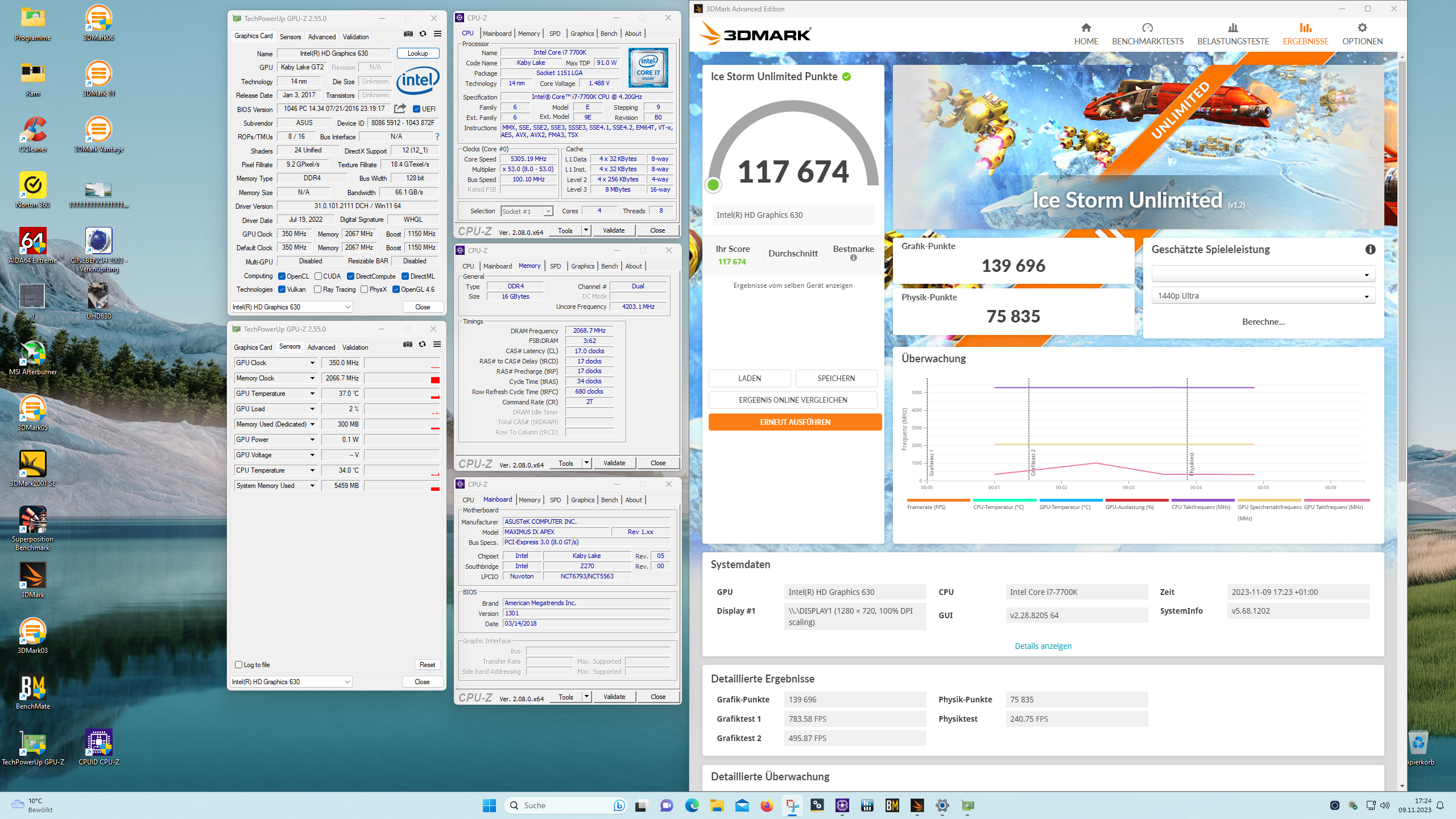This screenshot has width=1456, height=819.
Task: Open BELASTUNGSTESTE in 3DMark
Action: point(1233,34)
